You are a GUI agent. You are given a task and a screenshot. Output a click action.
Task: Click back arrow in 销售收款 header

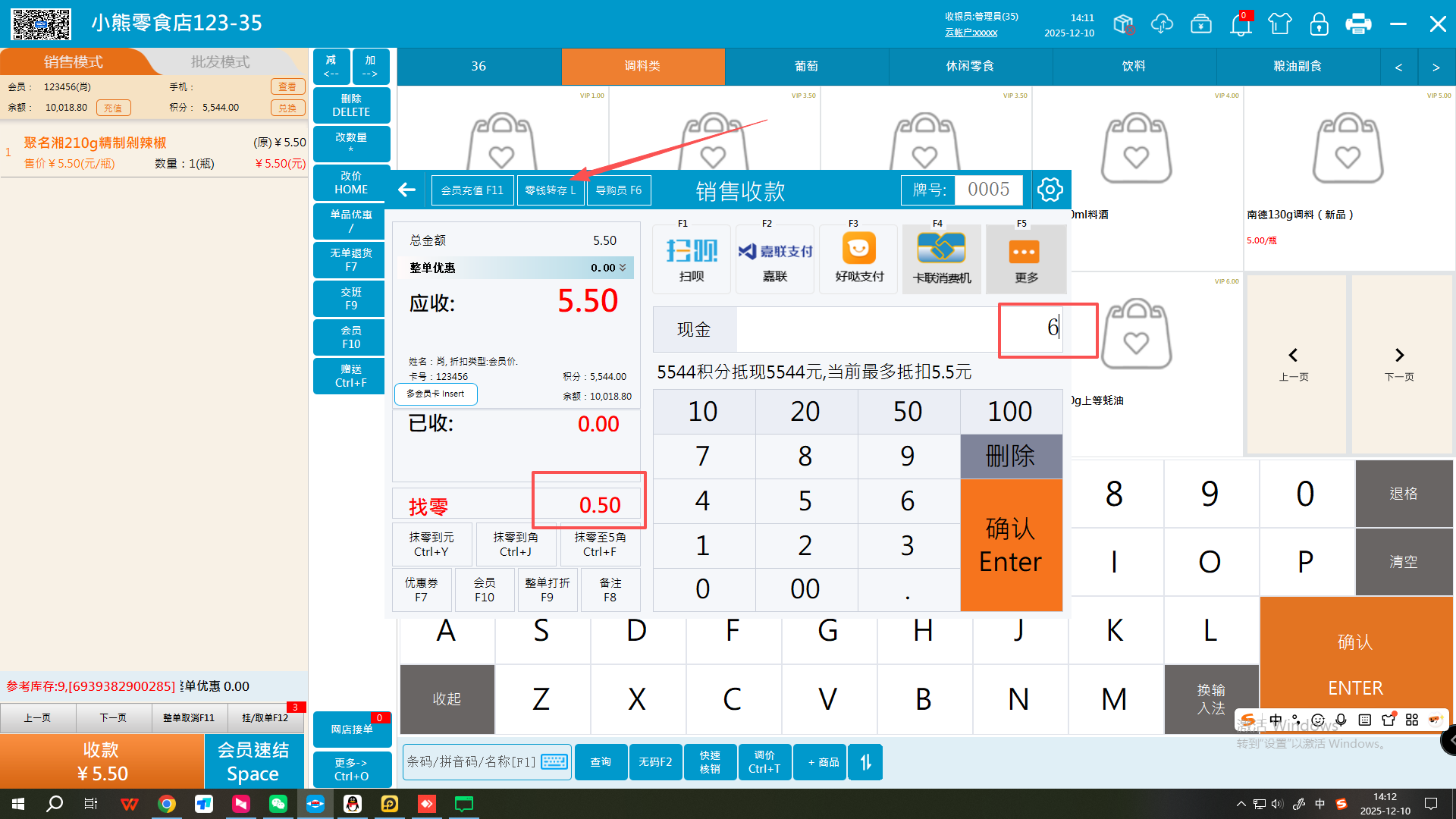[x=407, y=190]
